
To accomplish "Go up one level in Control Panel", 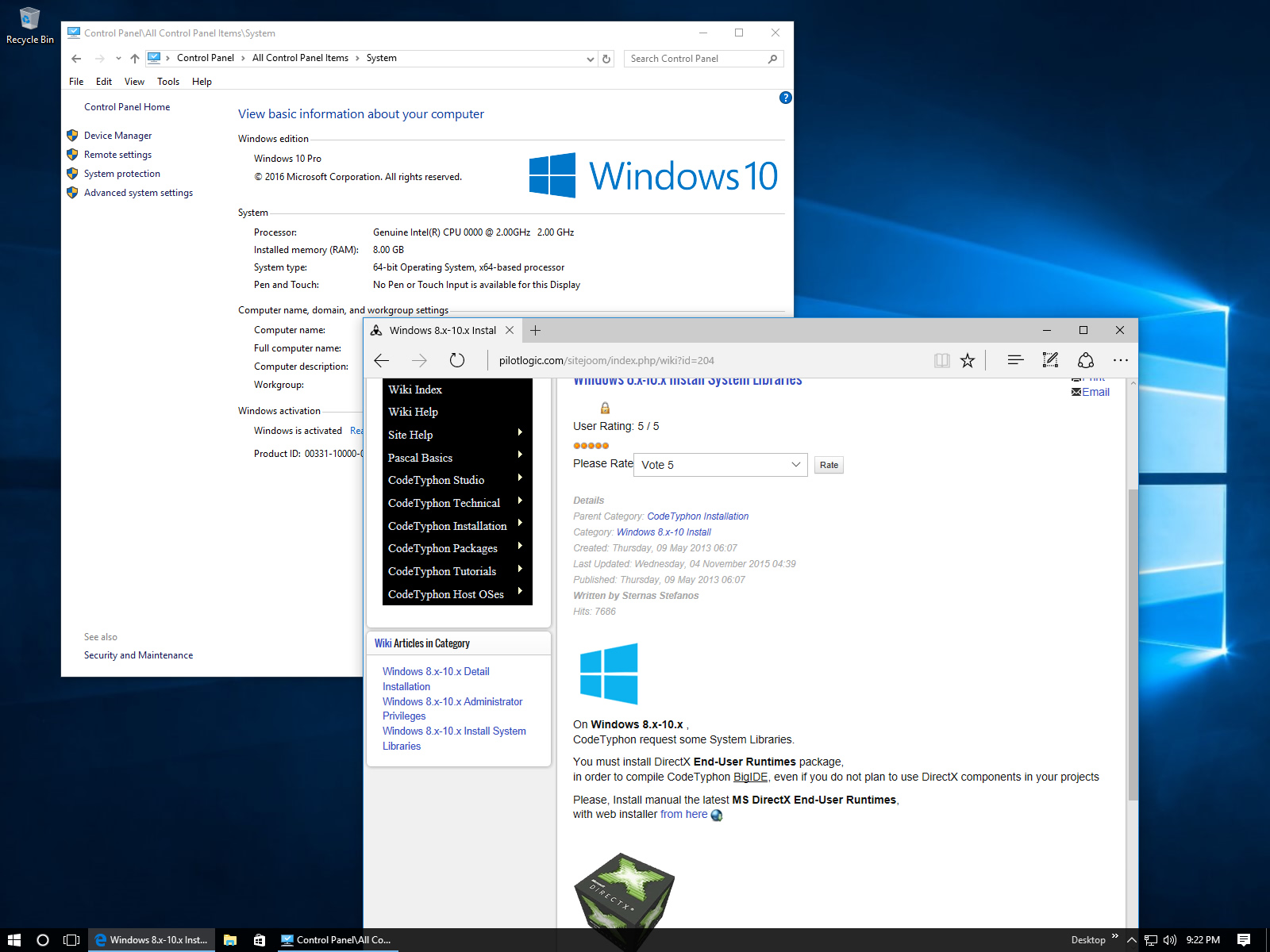I will tap(135, 58).
